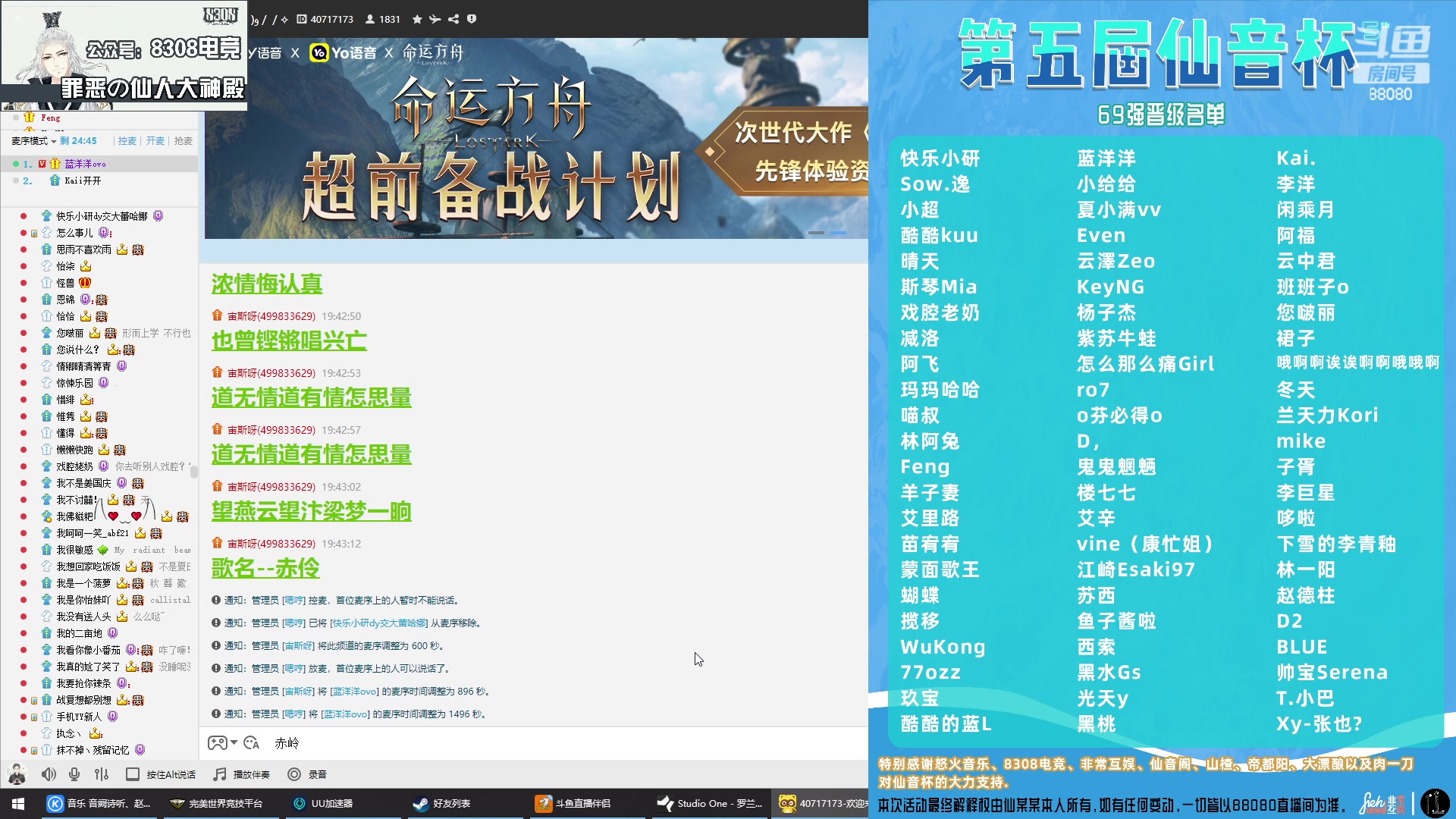The image size is (1456, 819).
Task: Start recording with the 录音 icon
Action: (x=293, y=774)
